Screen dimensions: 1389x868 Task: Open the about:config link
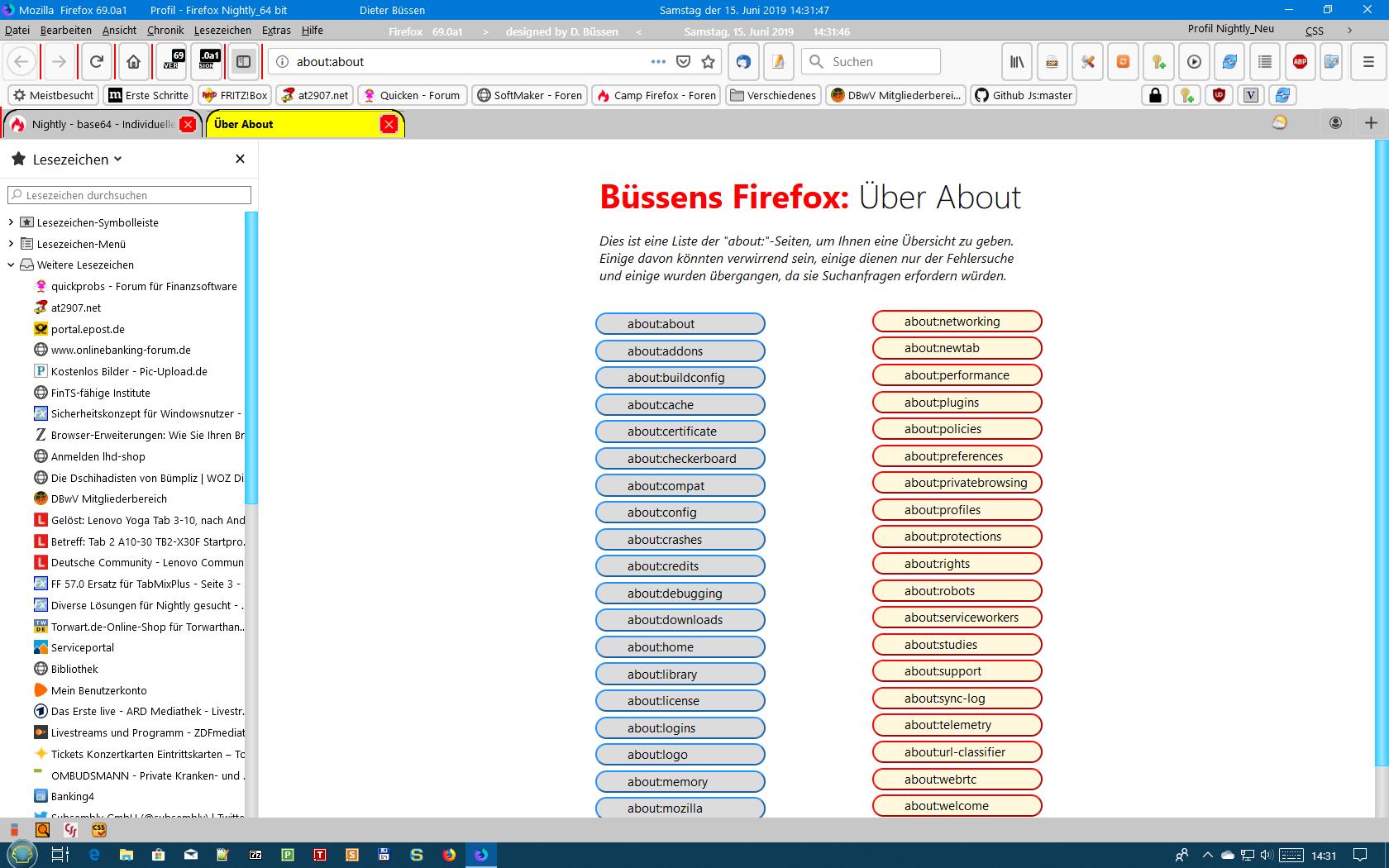coord(680,513)
